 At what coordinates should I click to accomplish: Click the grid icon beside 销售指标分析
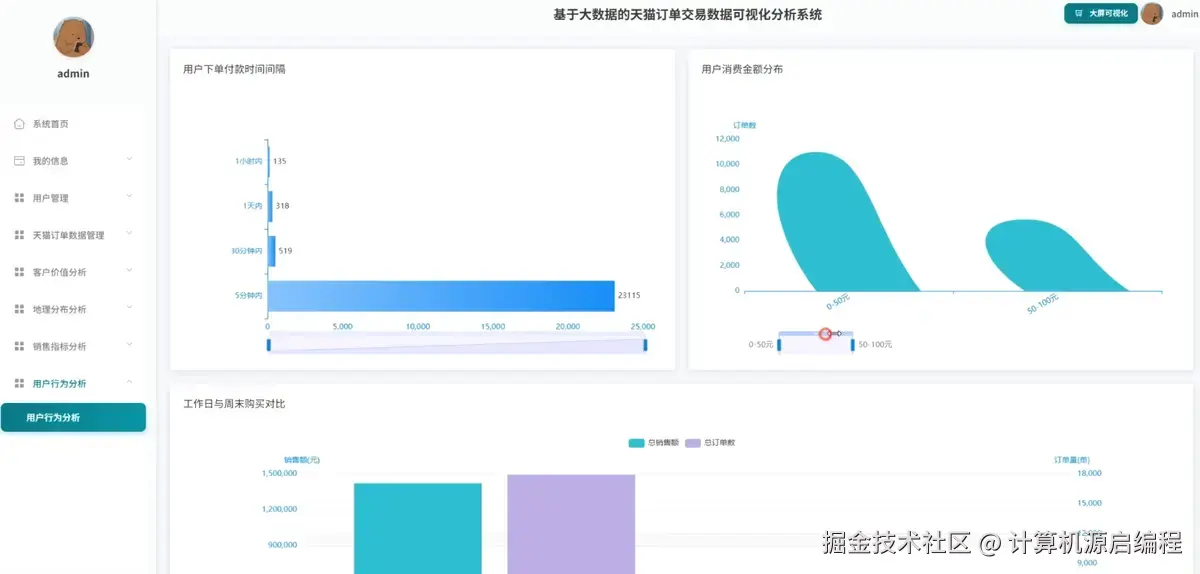click(x=19, y=346)
